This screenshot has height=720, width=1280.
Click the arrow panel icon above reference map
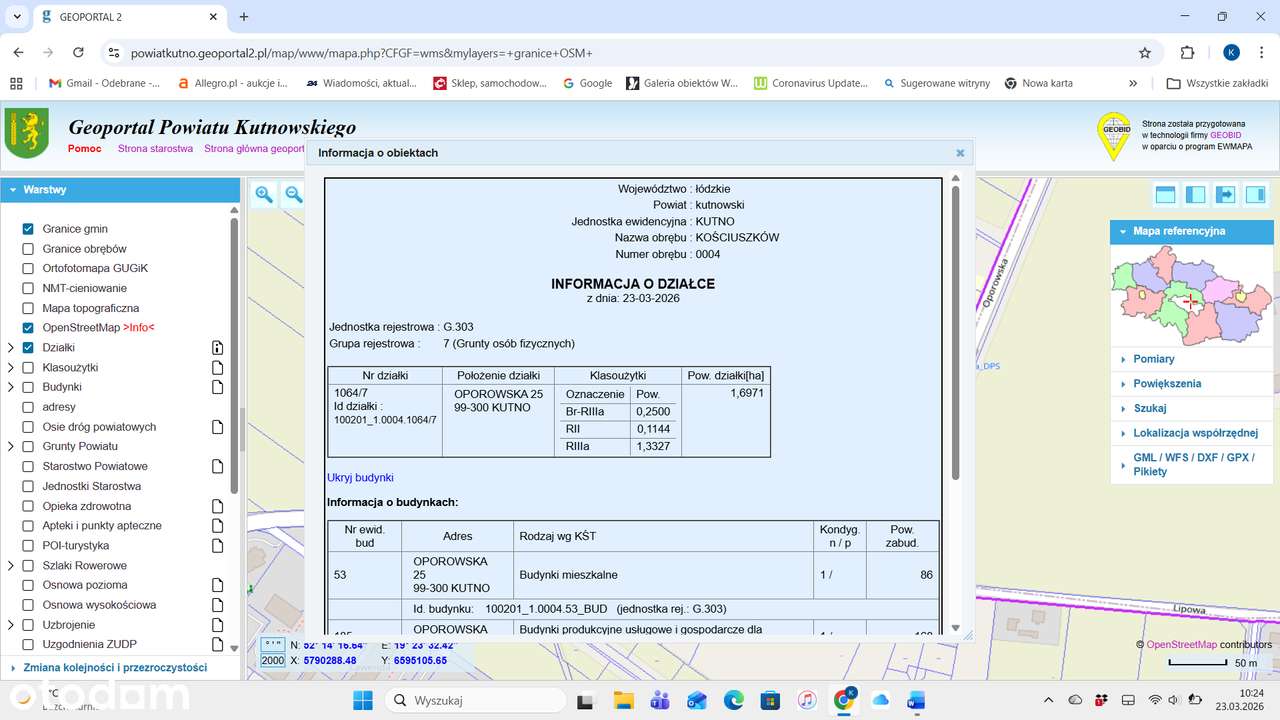pyautogui.click(x=1225, y=194)
